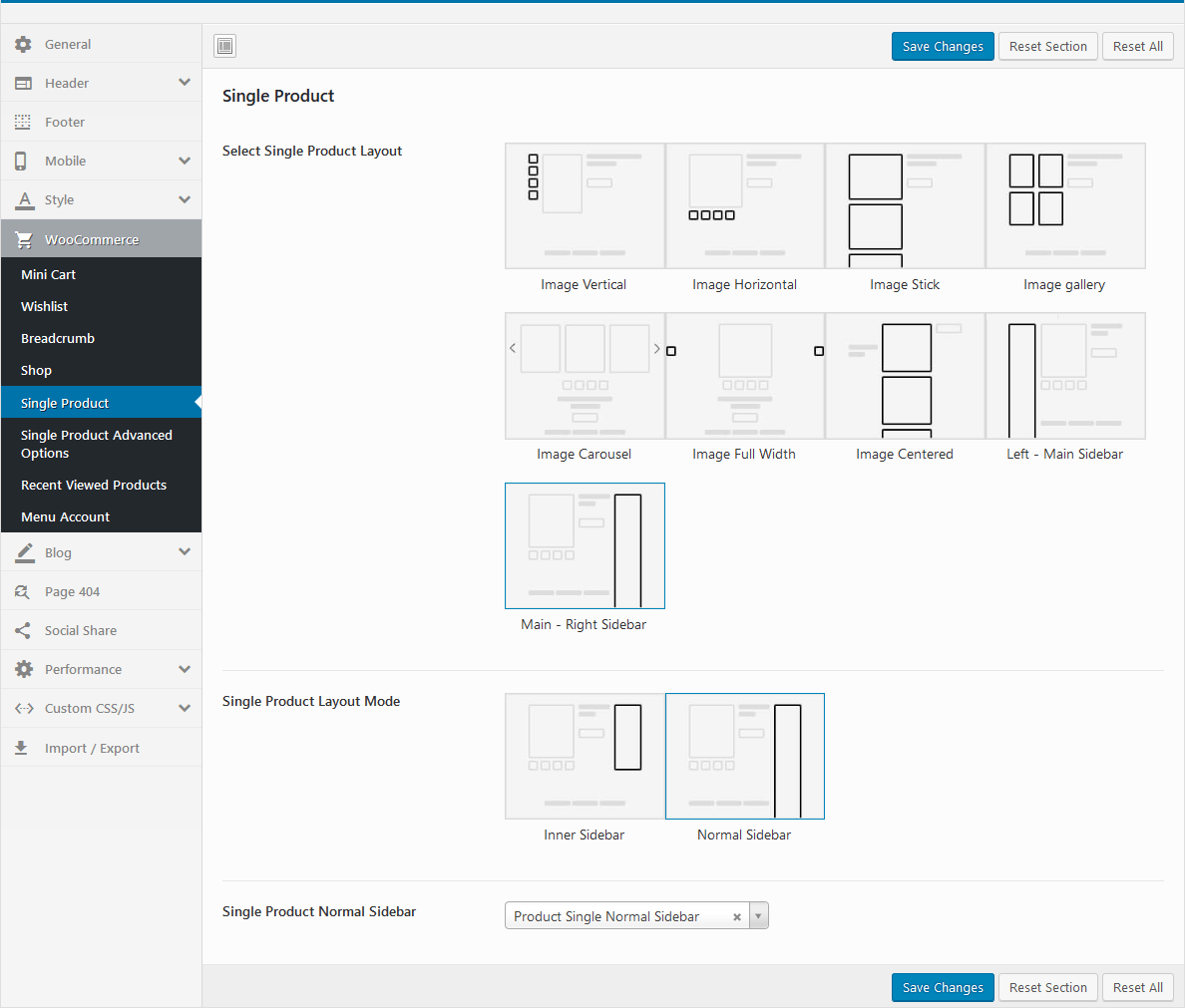
Task: Select the Image Centered layout
Action: [x=906, y=376]
